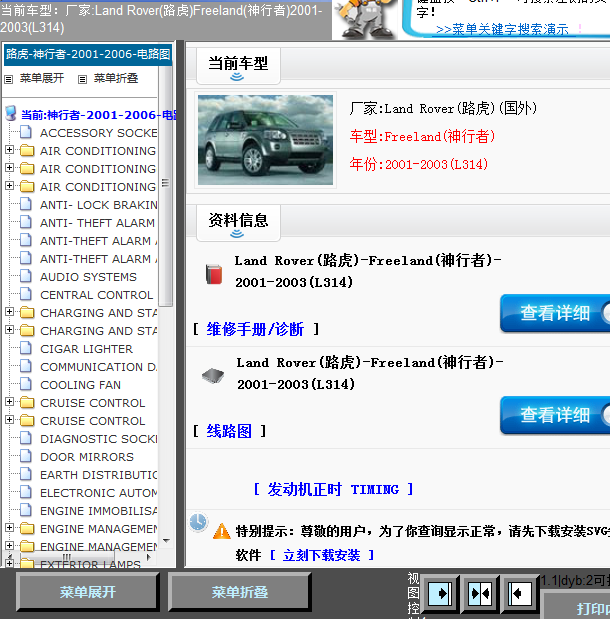Viewport: 610px width, 619px height.
Task: Expand the first AIR CONDITIONING folder
Action: click(9, 150)
